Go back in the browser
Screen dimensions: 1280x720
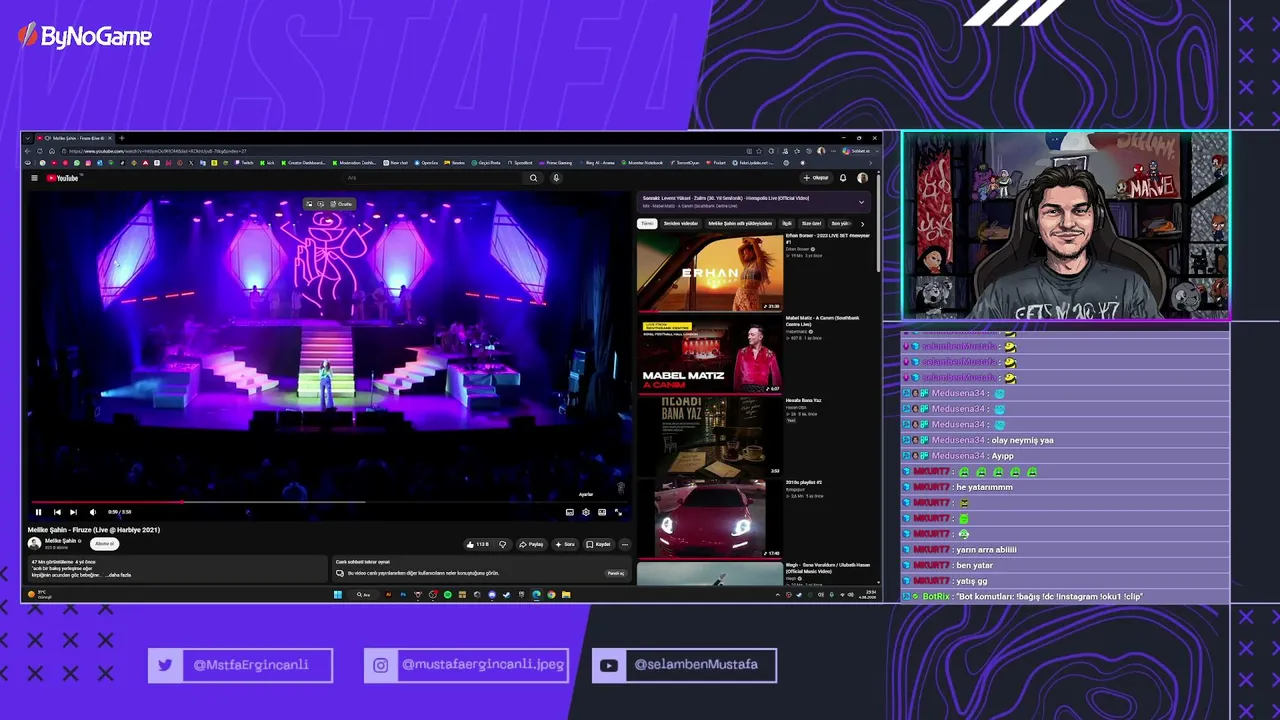(28, 151)
